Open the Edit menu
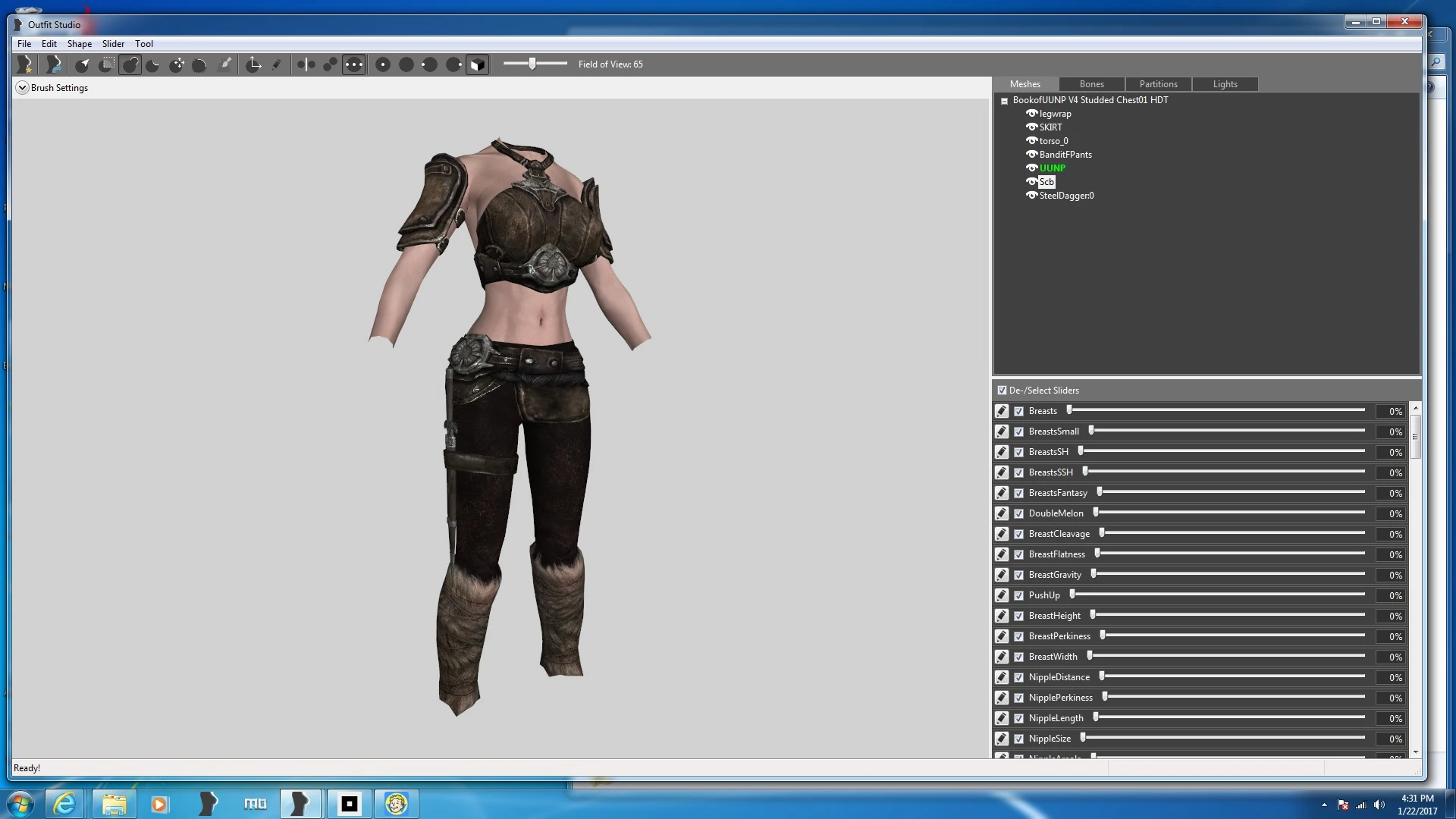The height and width of the screenshot is (819, 1456). click(x=49, y=44)
